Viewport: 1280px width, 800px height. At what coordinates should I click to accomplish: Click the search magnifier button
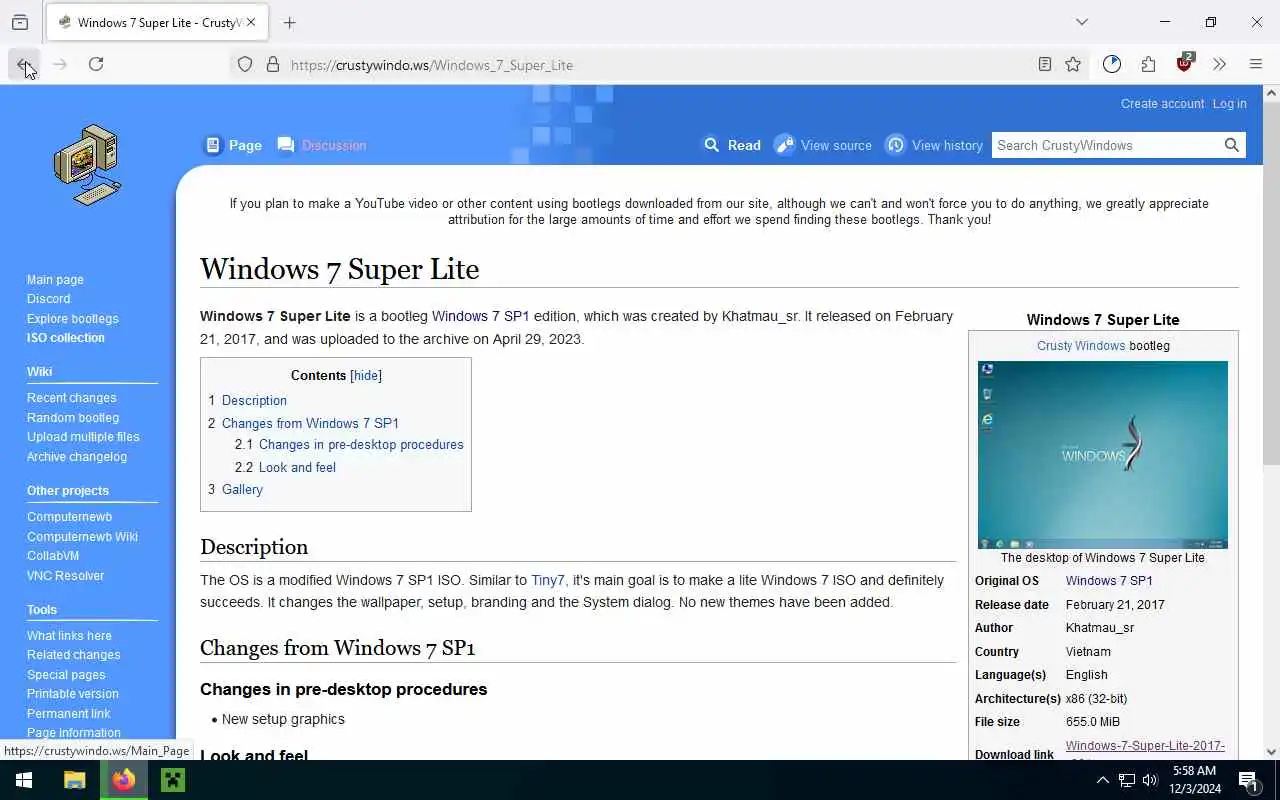pos(1232,145)
